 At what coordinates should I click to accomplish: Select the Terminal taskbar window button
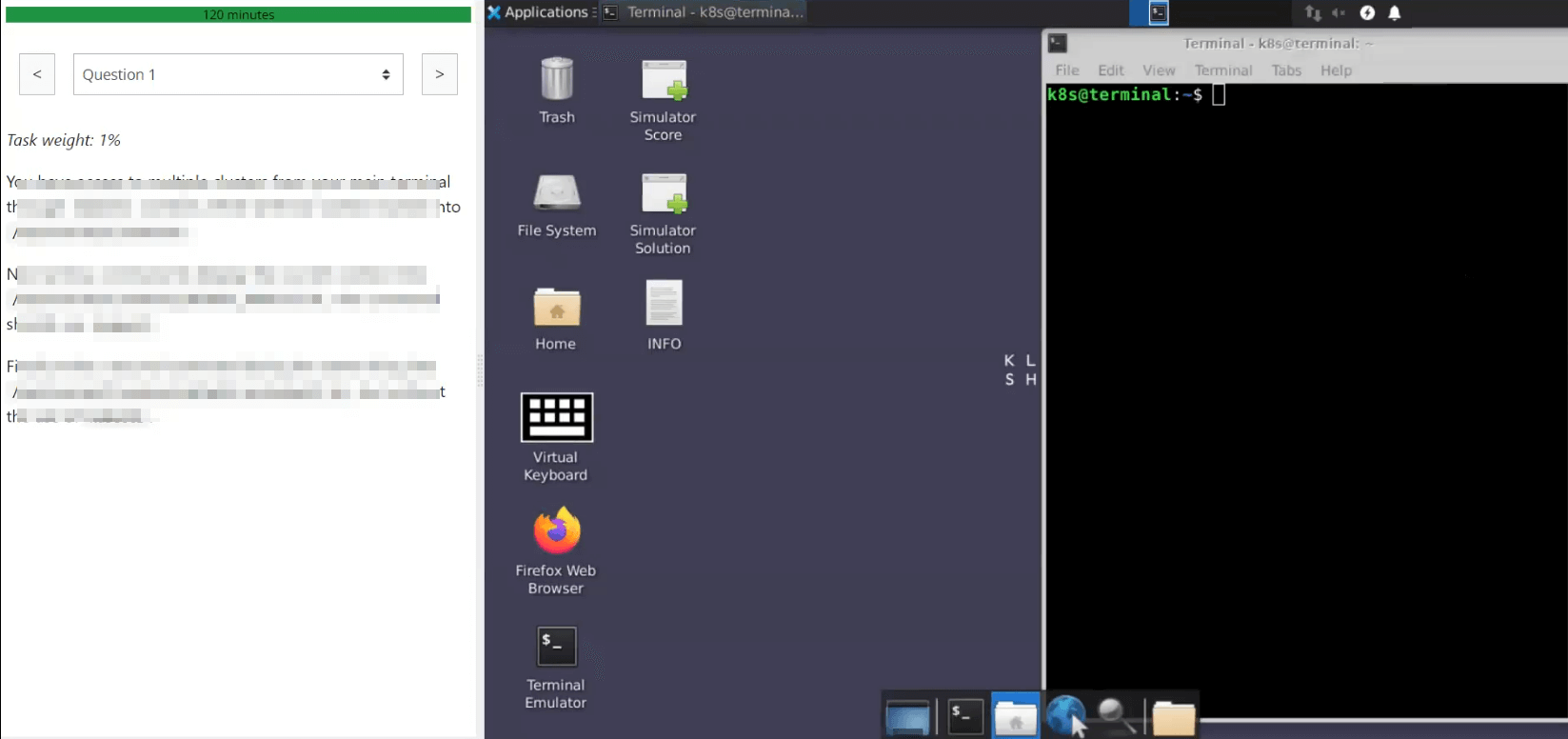705,12
